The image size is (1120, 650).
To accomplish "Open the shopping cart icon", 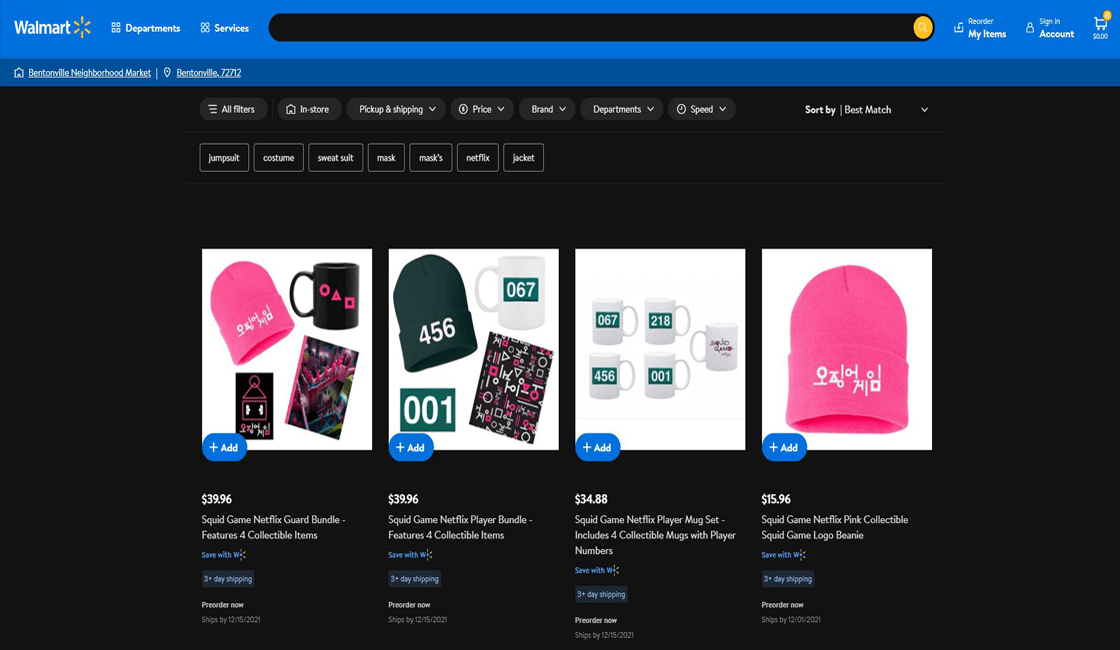I will tap(1098, 22).
